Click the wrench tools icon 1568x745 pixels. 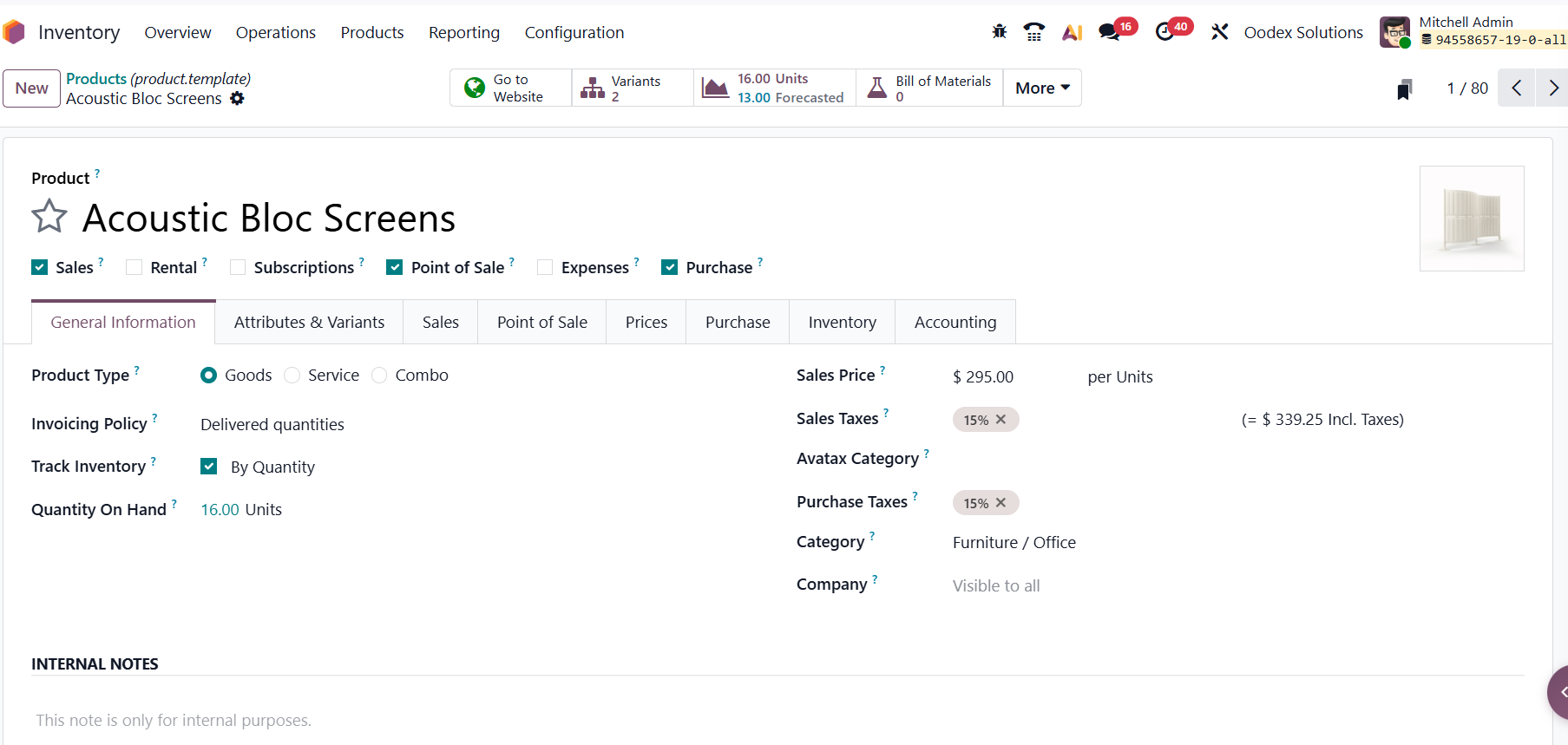pyautogui.click(x=1219, y=32)
